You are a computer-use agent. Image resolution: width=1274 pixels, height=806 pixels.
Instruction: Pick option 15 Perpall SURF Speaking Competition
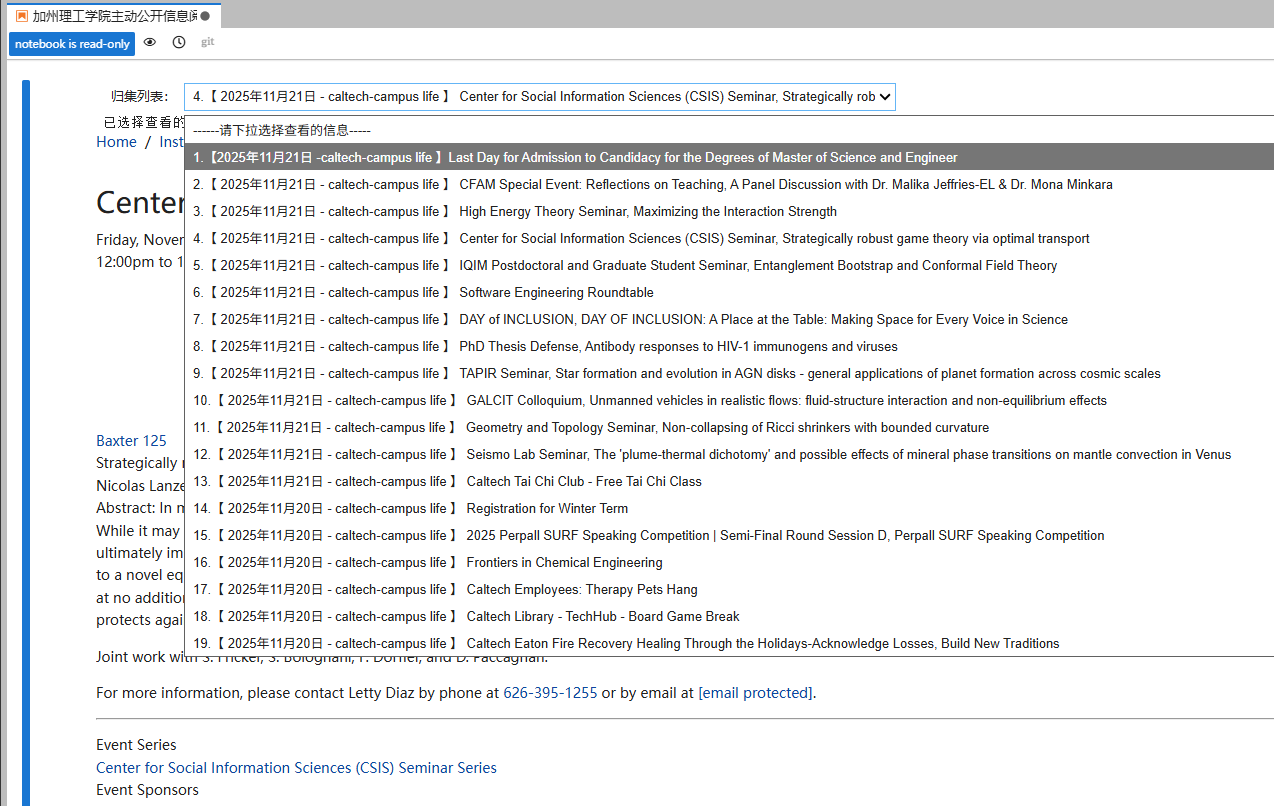click(x=729, y=535)
